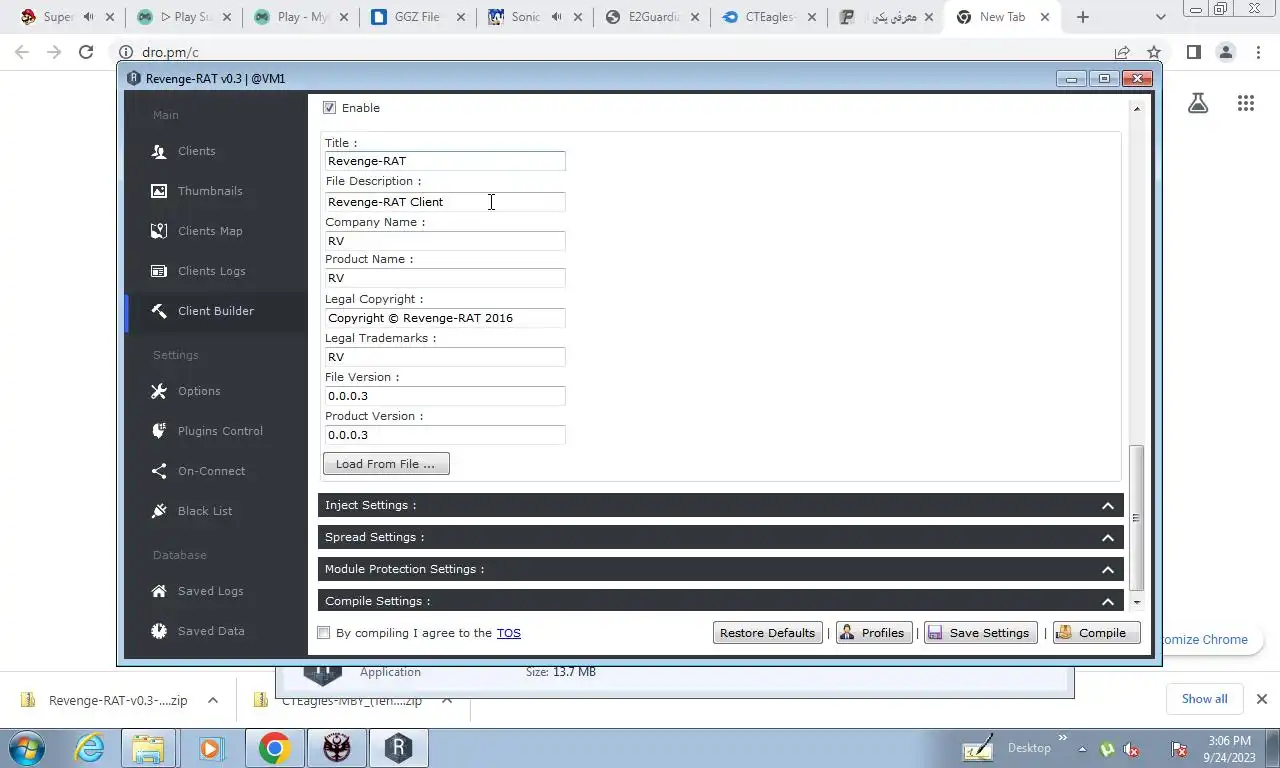Open the Clients sidebar icon
The image size is (1280, 768).
click(x=159, y=151)
